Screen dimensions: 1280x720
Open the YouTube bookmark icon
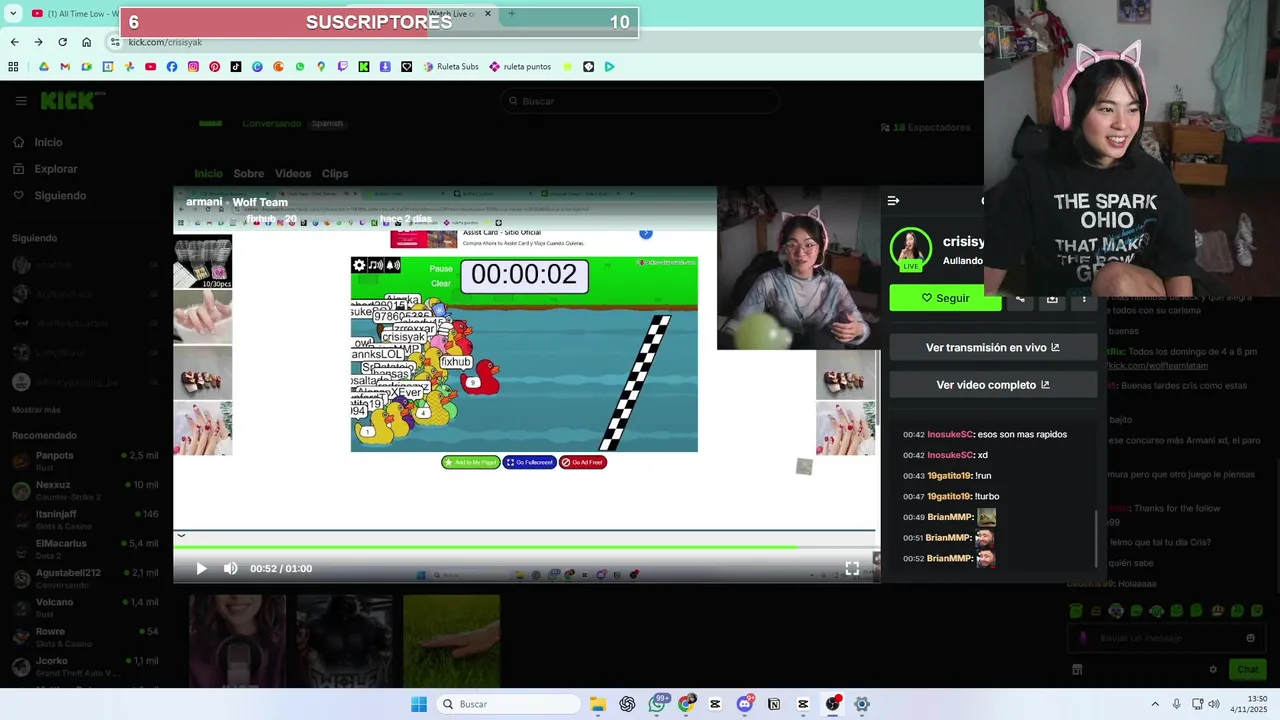coord(150,67)
